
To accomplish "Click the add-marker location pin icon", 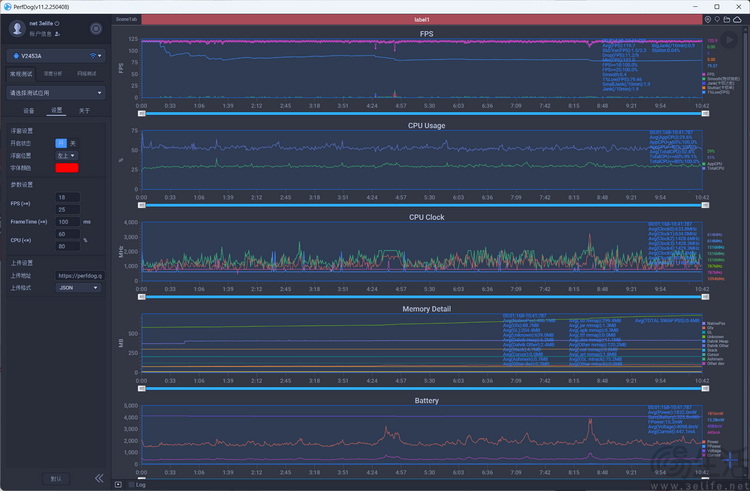I will [708, 20].
